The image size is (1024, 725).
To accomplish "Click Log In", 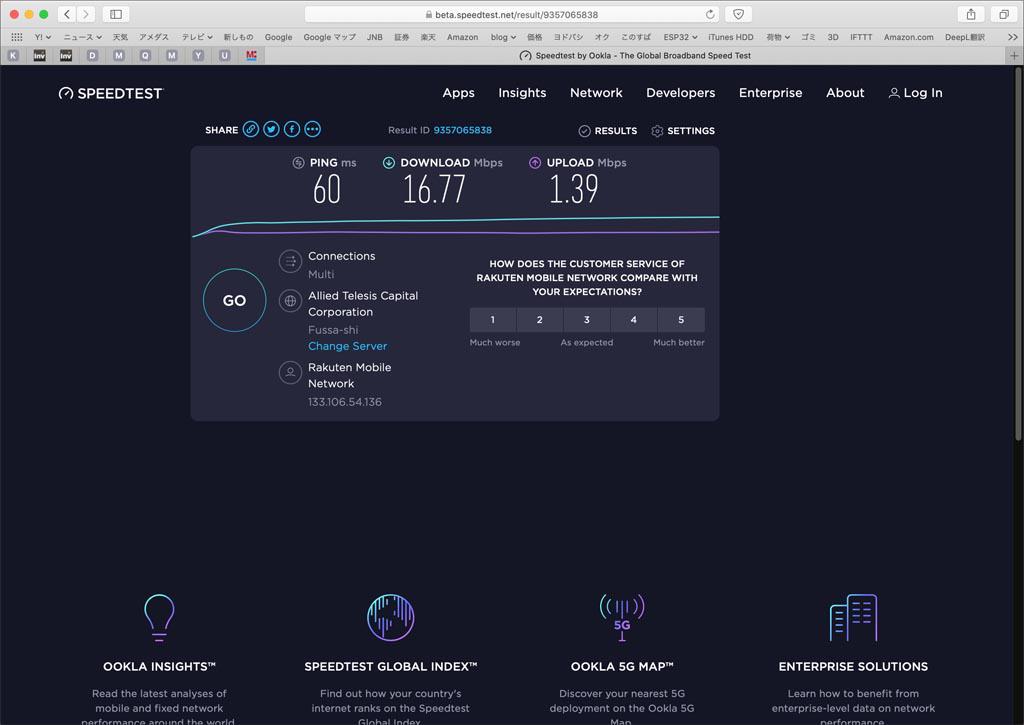I will pos(916,93).
